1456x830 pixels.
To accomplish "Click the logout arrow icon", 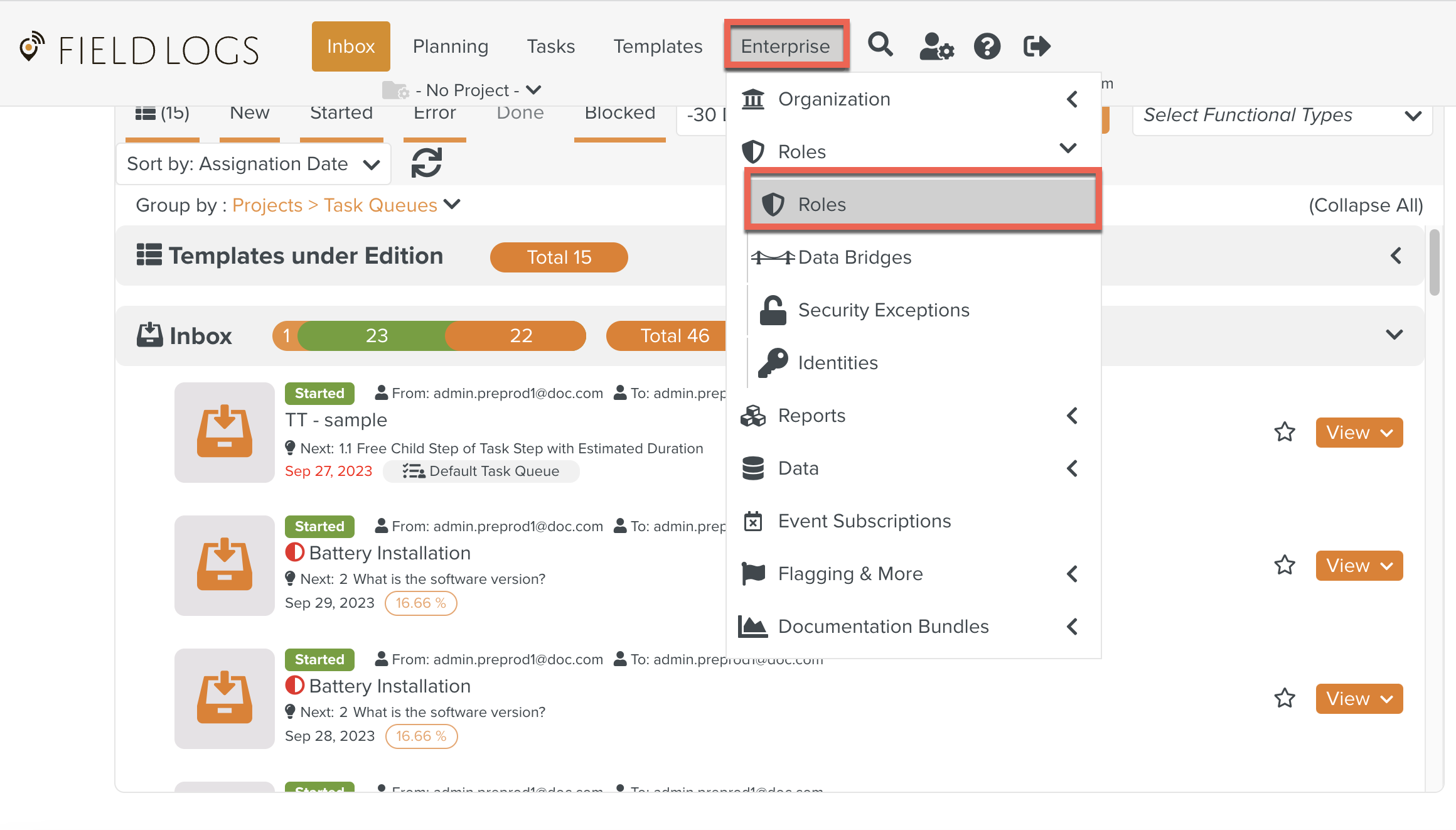I will [x=1036, y=46].
